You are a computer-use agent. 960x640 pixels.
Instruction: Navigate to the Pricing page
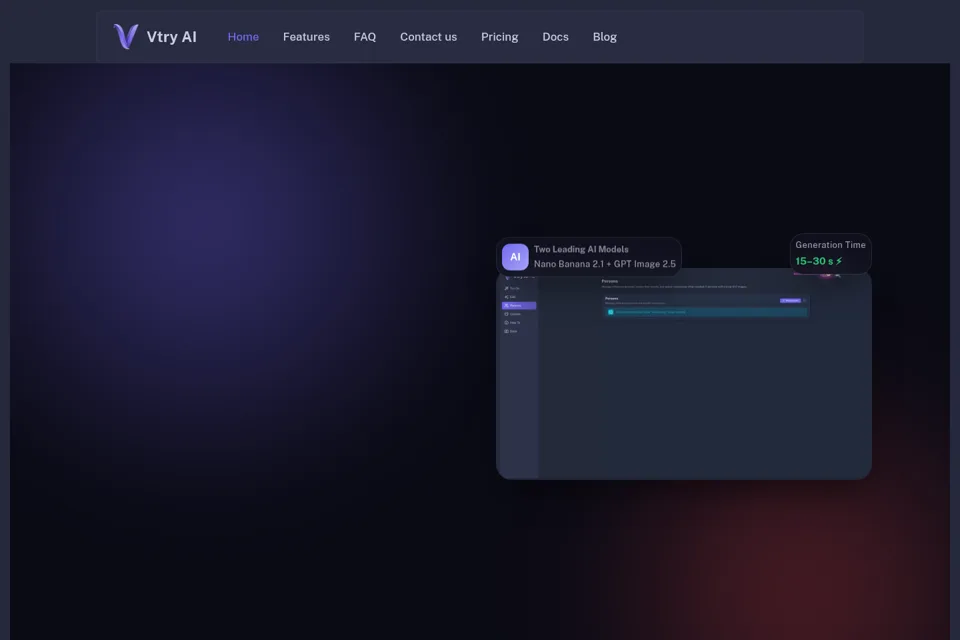pos(500,37)
